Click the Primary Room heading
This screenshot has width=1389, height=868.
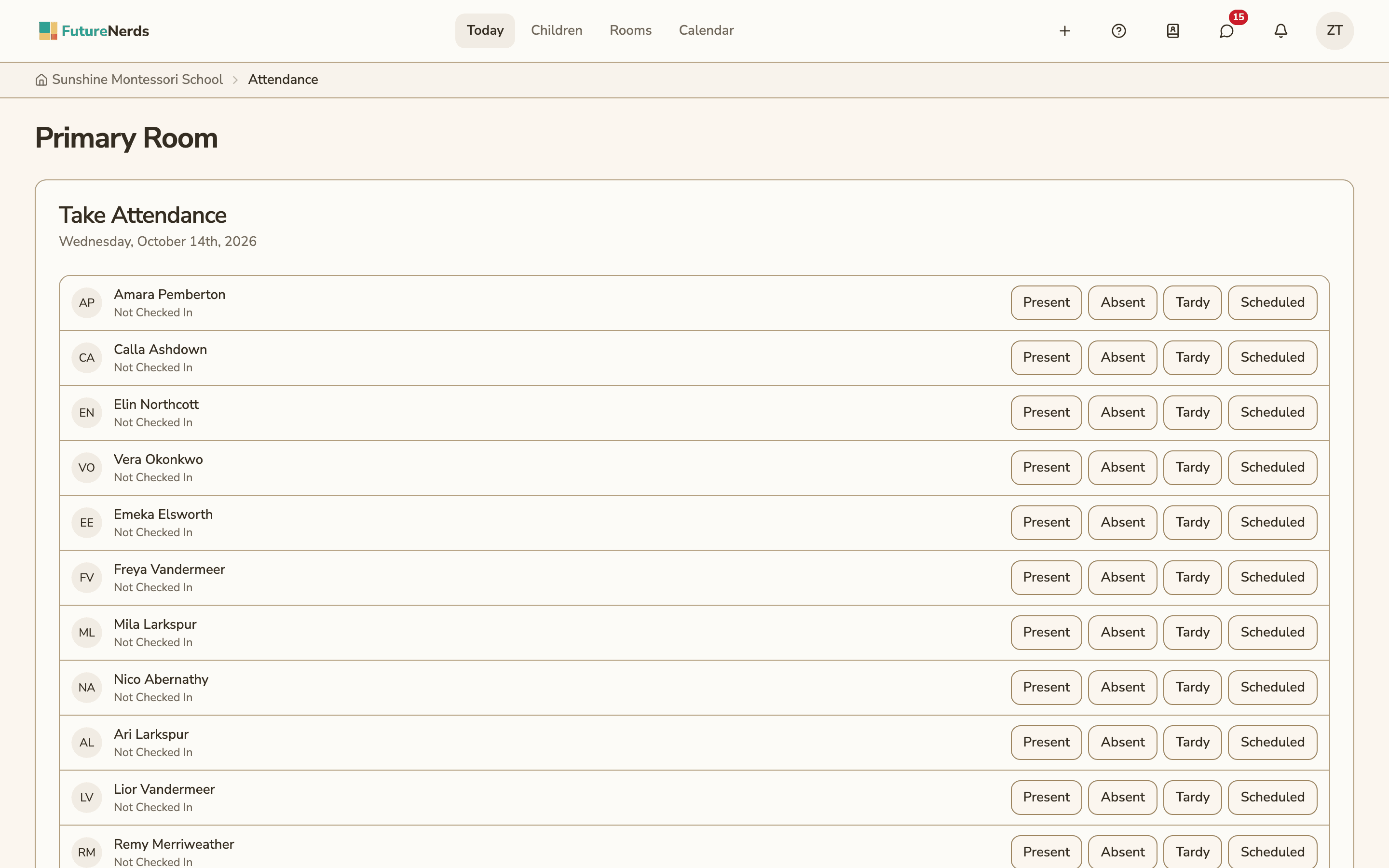pyautogui.click(x=126, y=138)
